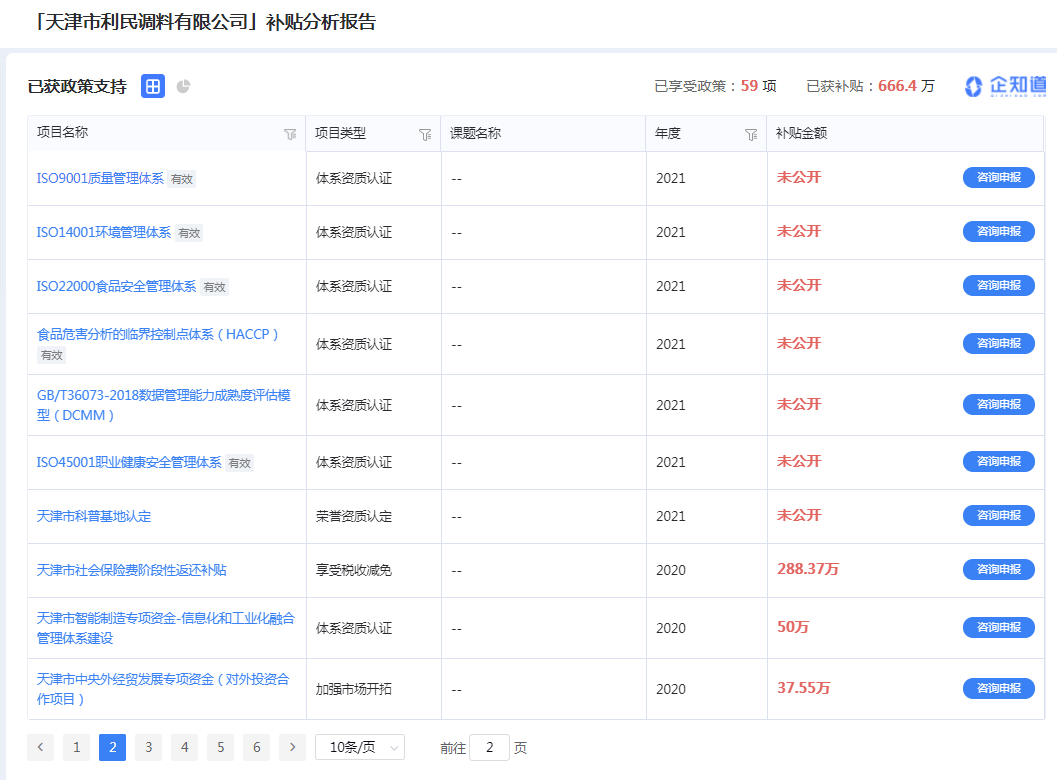Viewport: 1057px width, 780px height.
Task: Open 天津市中央外经贸发展专项资金 project link
Action: [x=163, y=689]
